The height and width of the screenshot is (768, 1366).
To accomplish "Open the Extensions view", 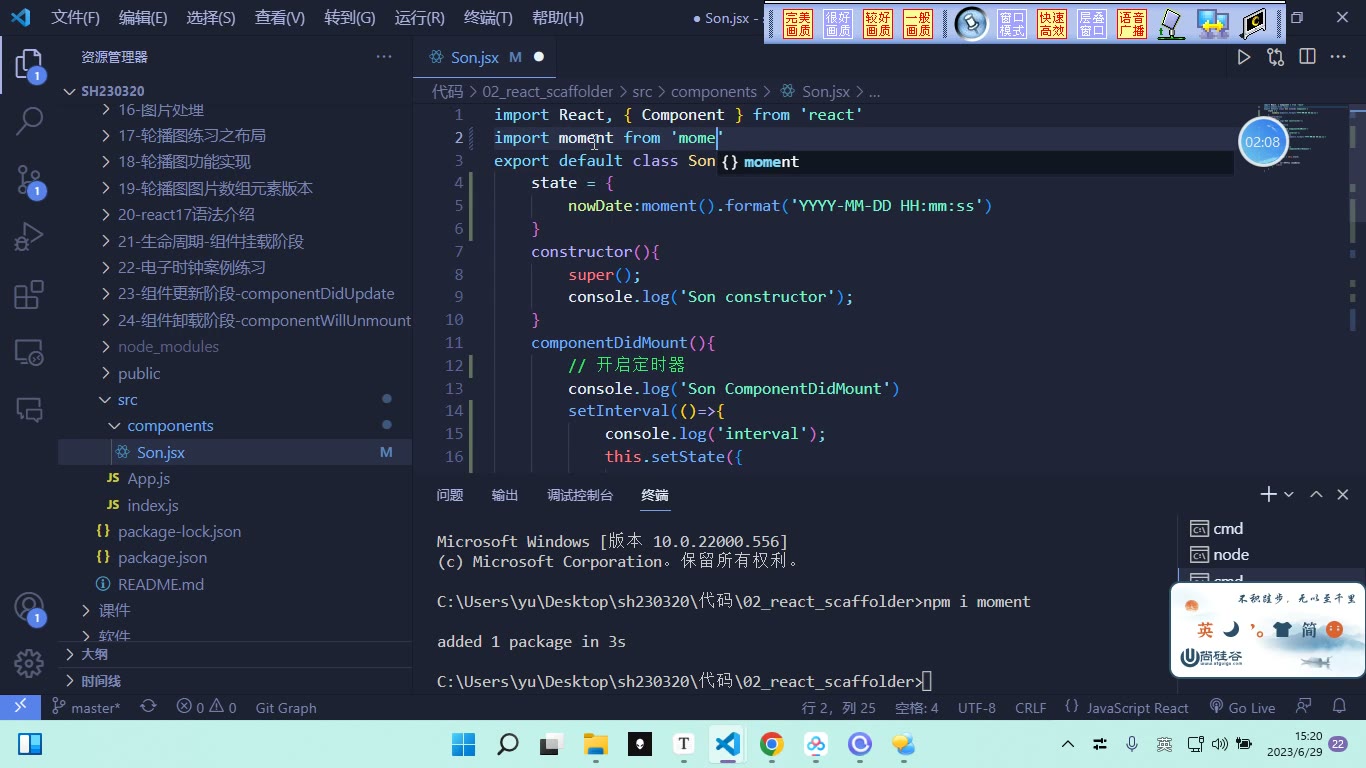I will tap(29, 295).
